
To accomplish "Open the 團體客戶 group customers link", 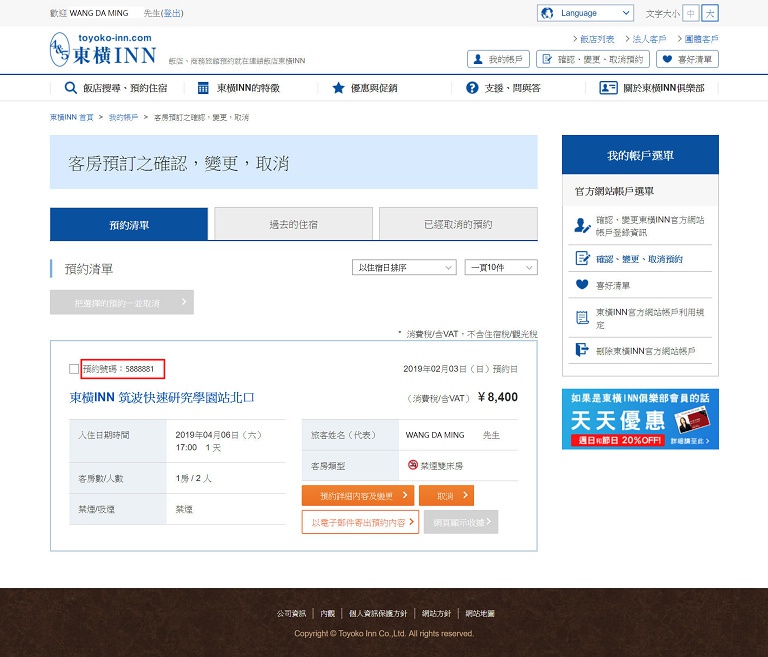I will click(701, 39).
